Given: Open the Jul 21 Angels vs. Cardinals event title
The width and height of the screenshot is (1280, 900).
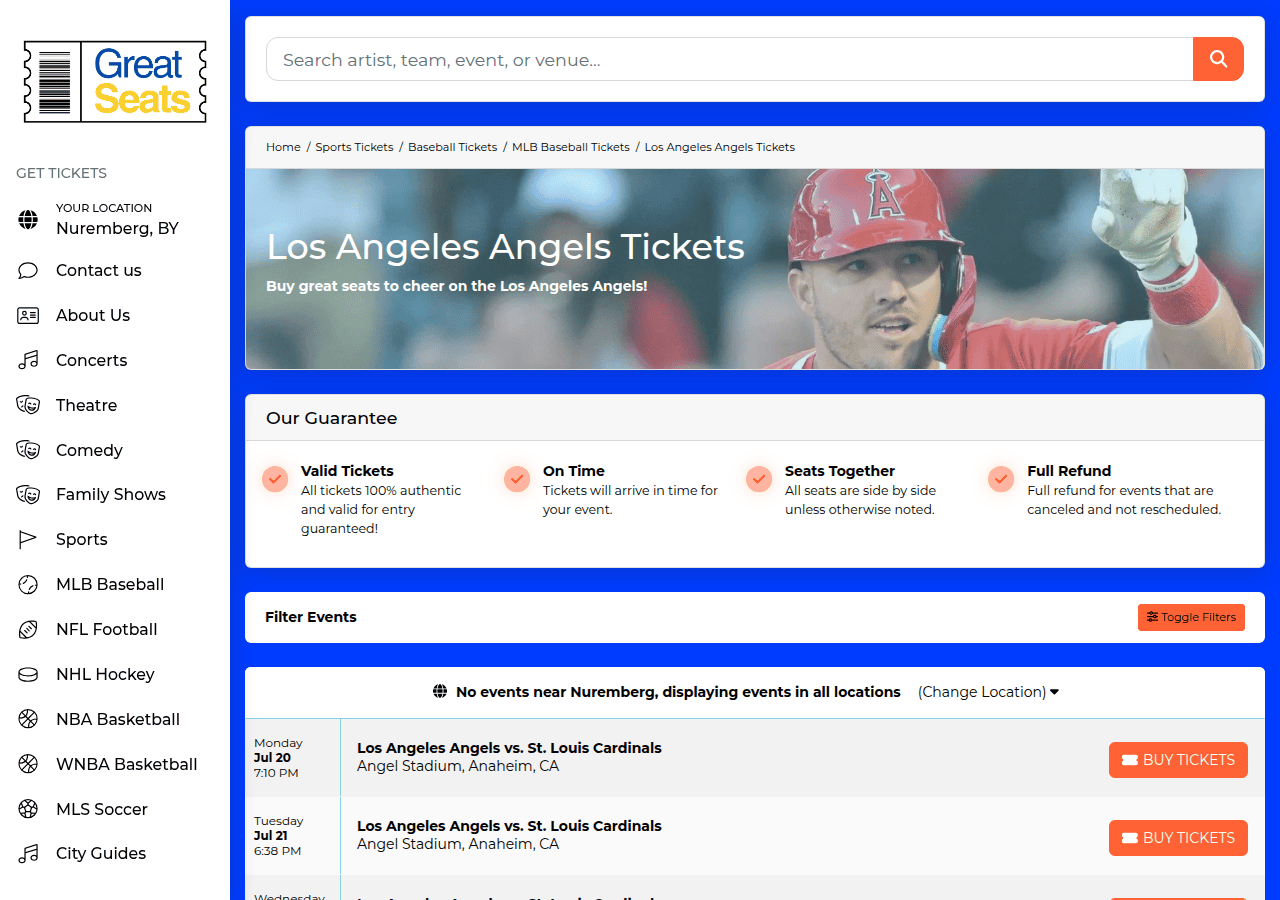Looking at the screenshot, I should 509,826.
